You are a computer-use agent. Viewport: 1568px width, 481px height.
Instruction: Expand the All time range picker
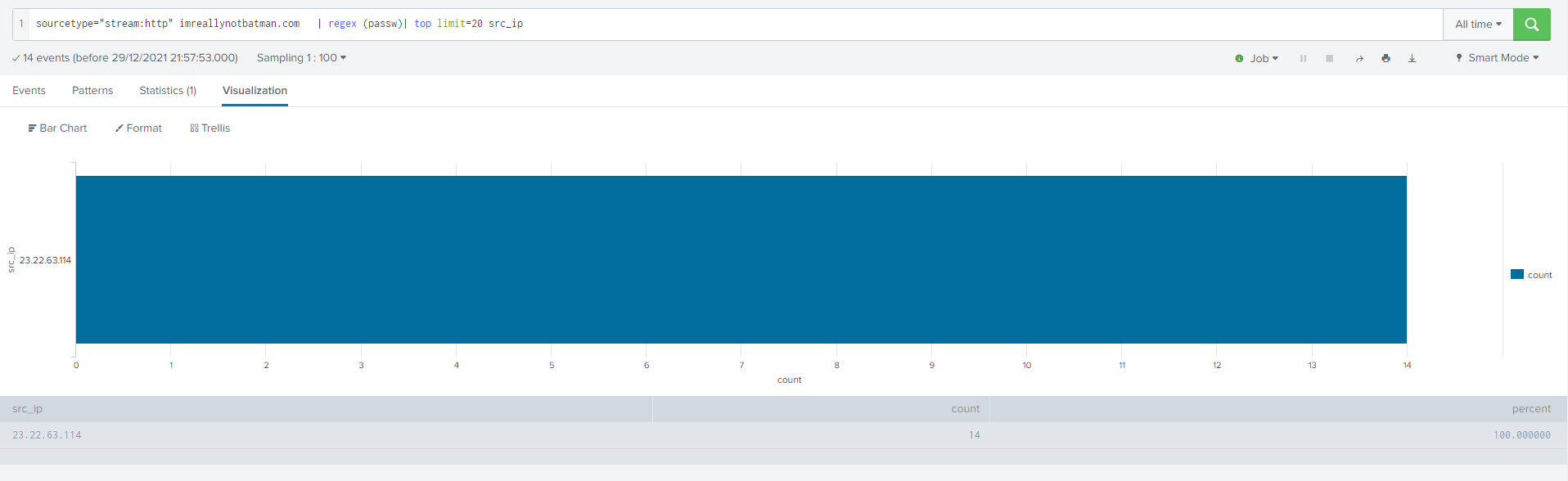[x=1477, y=25]
